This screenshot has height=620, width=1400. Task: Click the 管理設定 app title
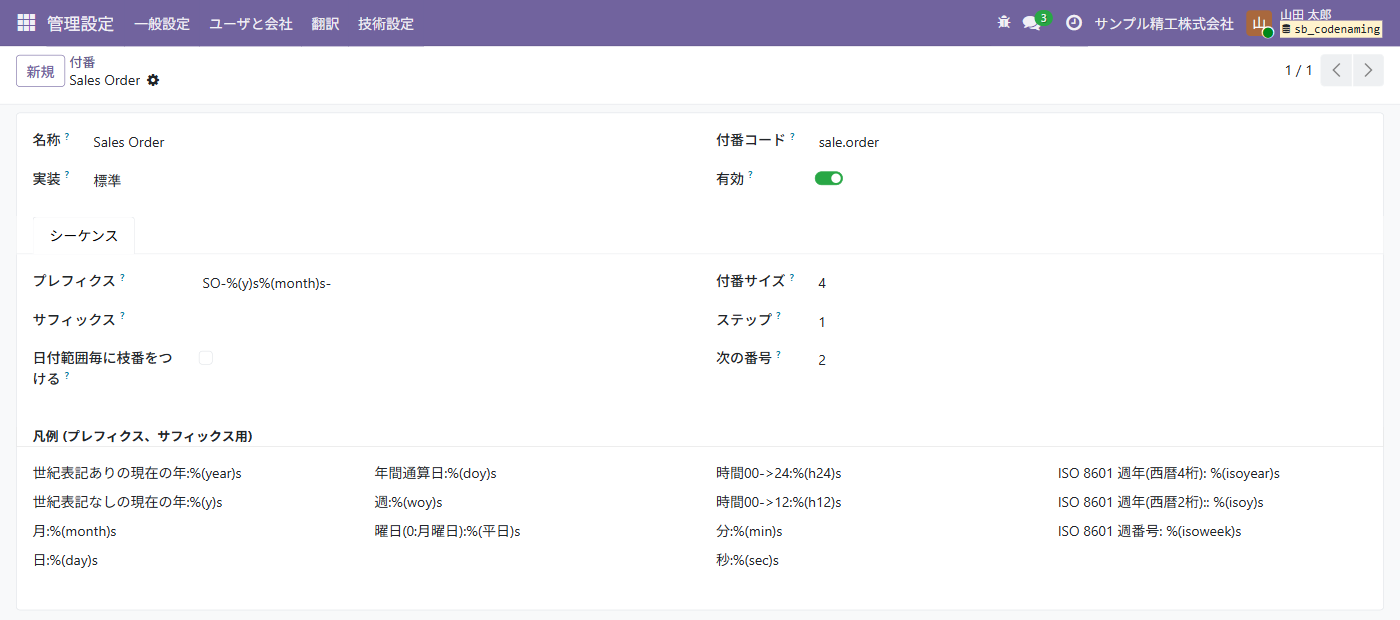point(81,23)
